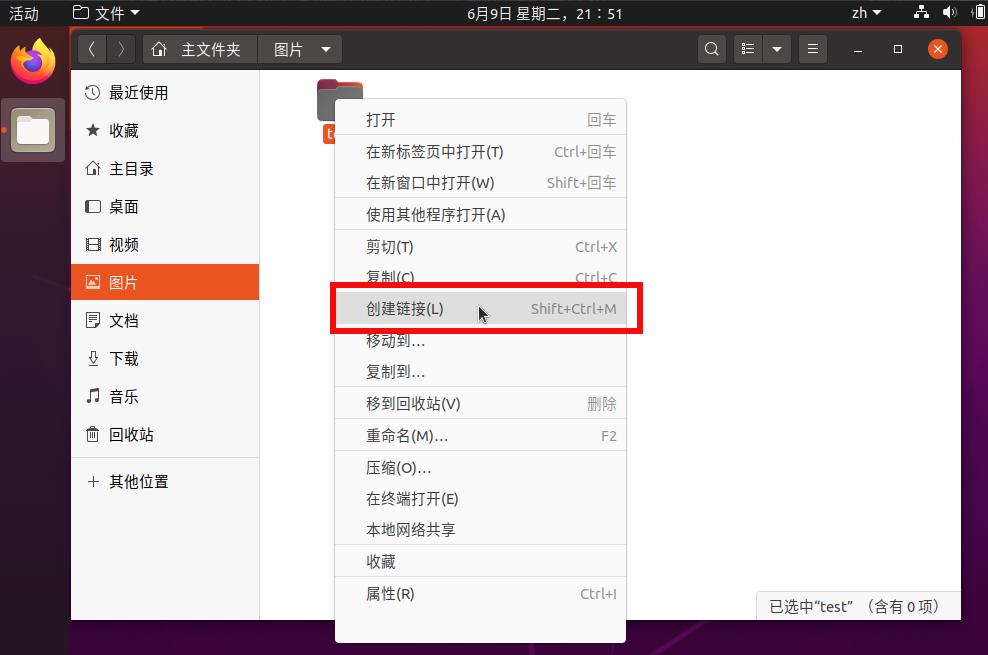The image size is (988, 655).
Task: Toggle the list view icon
Action: (x=748, y=49)
